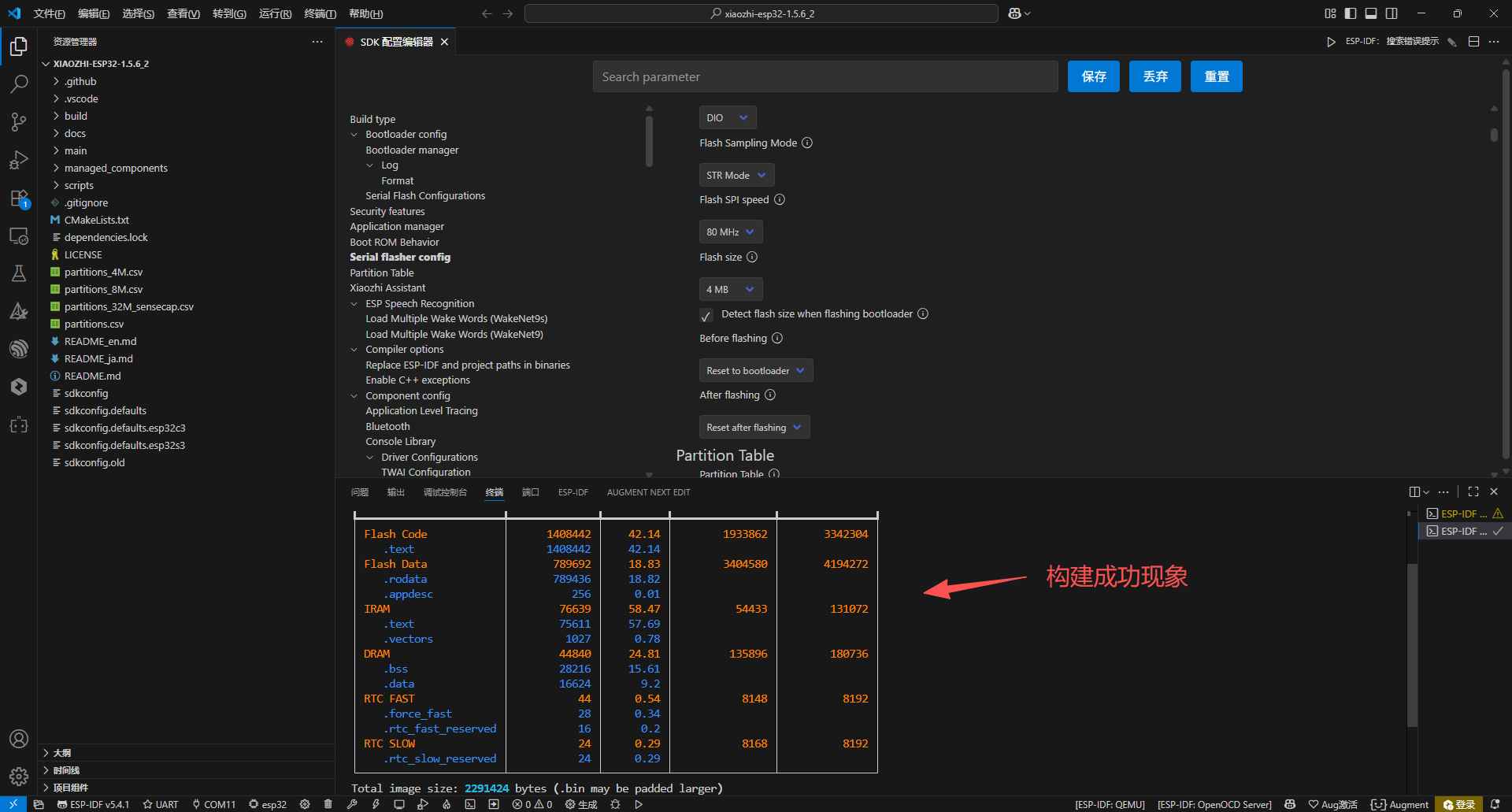
Task: Switch to the 输出 panel tab
Action: coord(396,492)
